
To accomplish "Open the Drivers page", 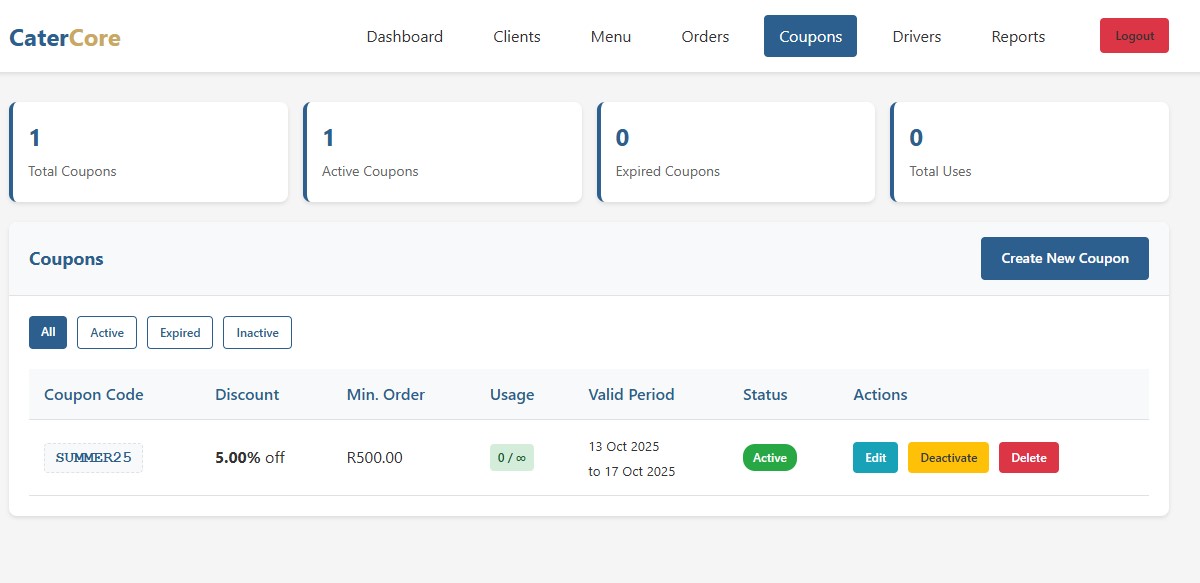I will (x=916, y=36).
